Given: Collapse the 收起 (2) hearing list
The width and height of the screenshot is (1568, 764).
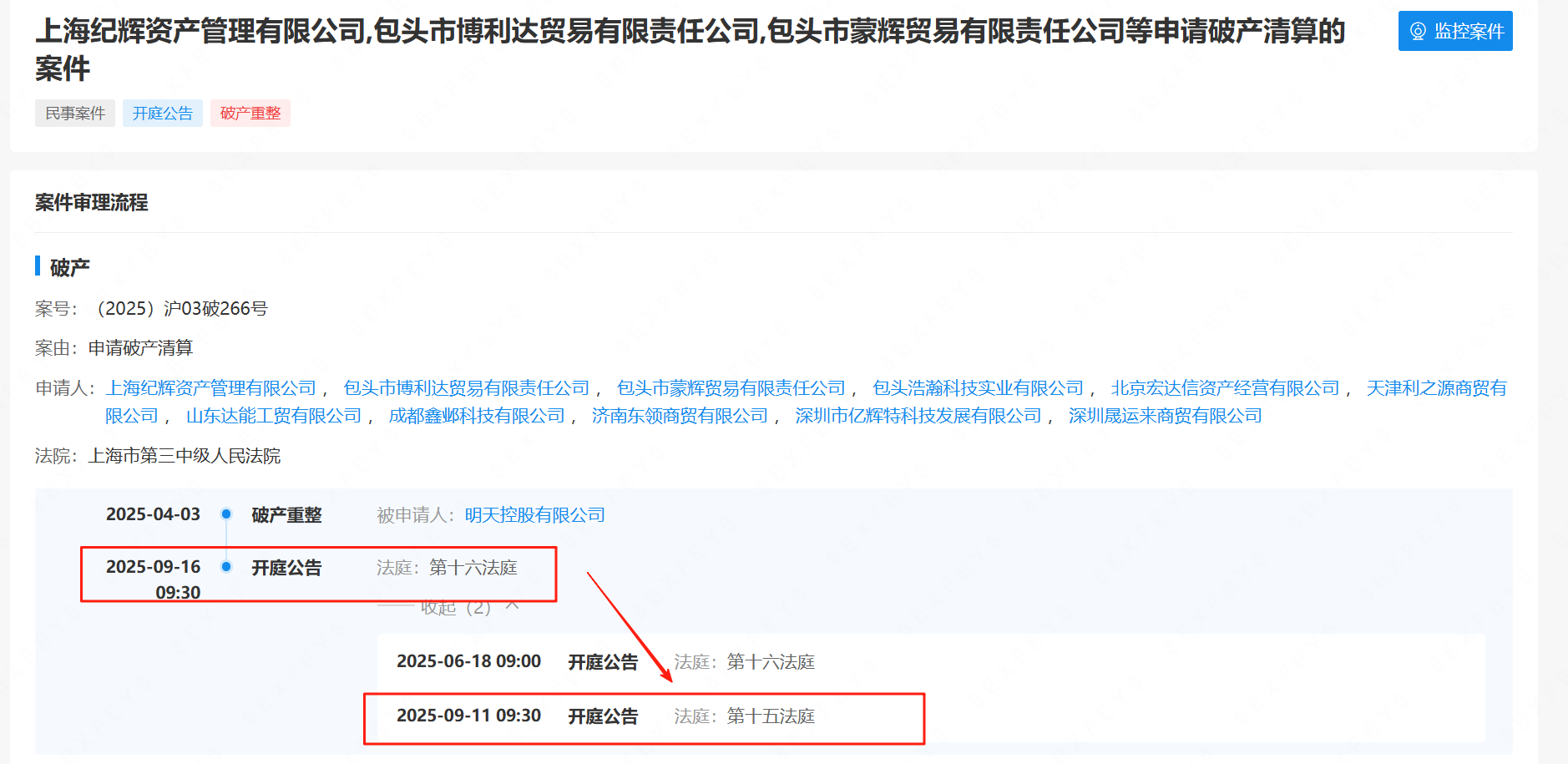Looking at the screenshot, I should coord(470,607).
